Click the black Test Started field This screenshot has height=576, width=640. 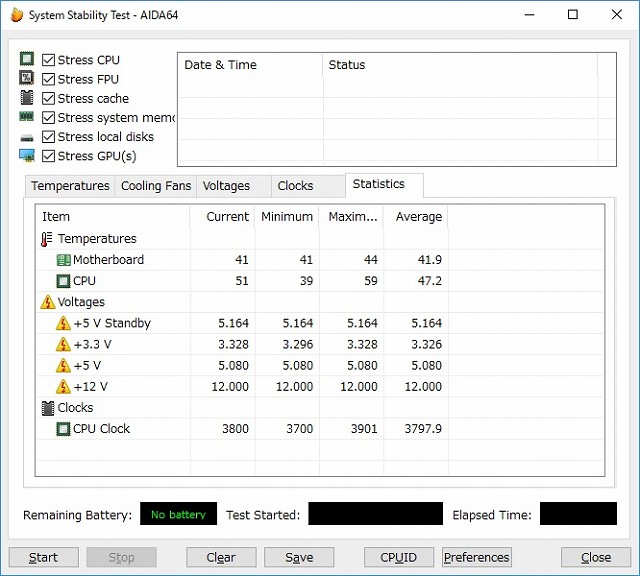click(376, 514)
